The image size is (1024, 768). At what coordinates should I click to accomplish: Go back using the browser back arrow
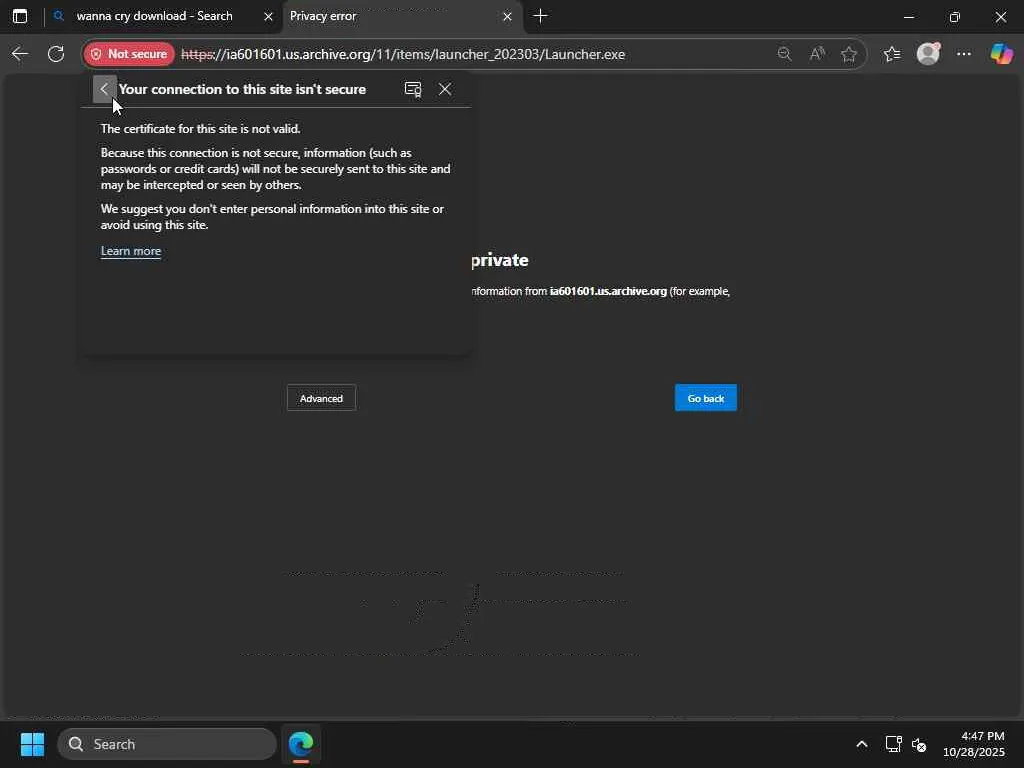[x=20, y=54]
